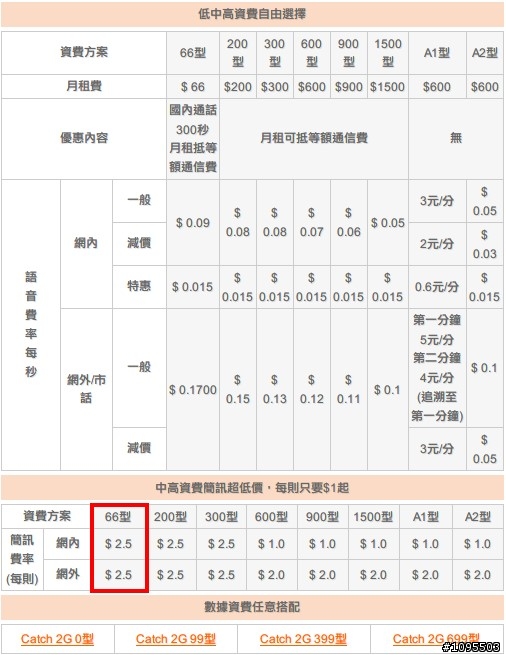This screenshot has height=655, width=506.
Task: Select 600型 column header in SMS table
Action: coord(272,517)
